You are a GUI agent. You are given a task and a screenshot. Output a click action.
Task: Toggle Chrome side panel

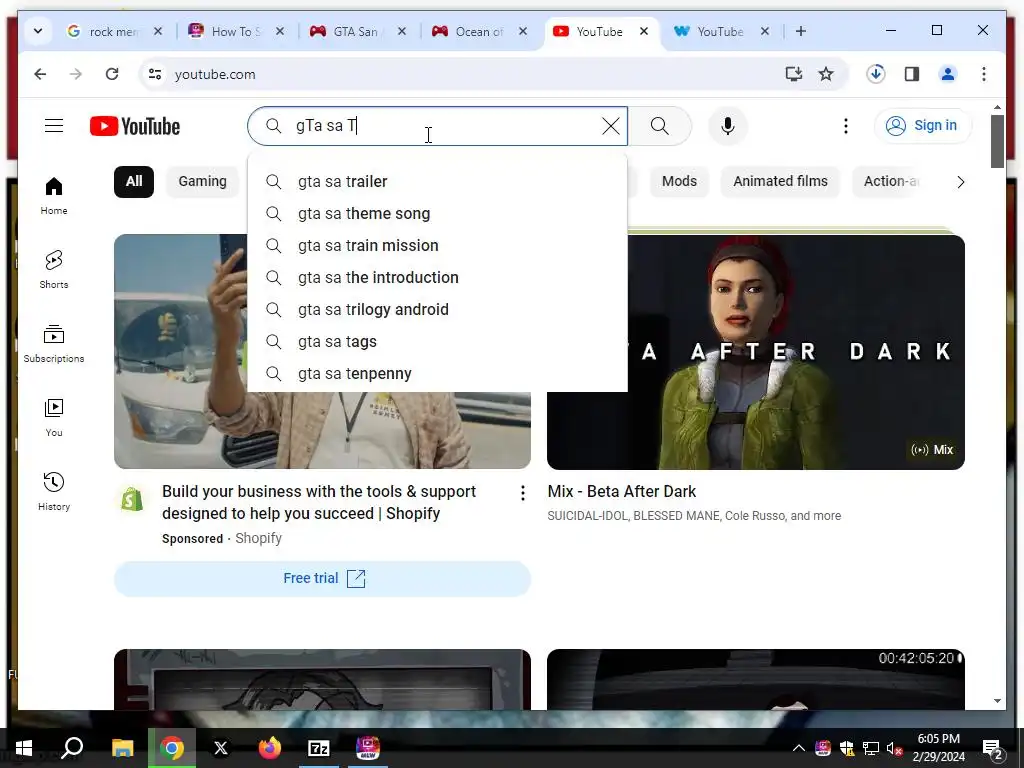(x=912, y=74)
